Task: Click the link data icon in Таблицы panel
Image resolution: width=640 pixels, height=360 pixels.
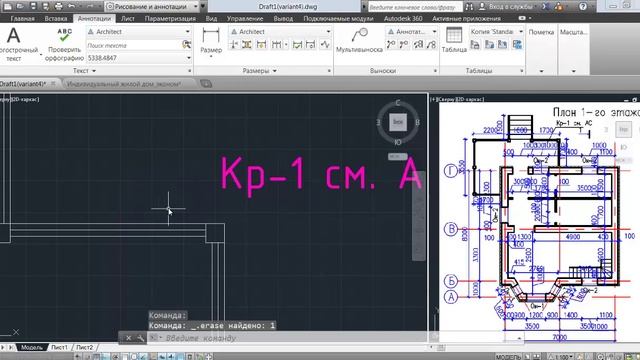Action: tap(489, 44)
